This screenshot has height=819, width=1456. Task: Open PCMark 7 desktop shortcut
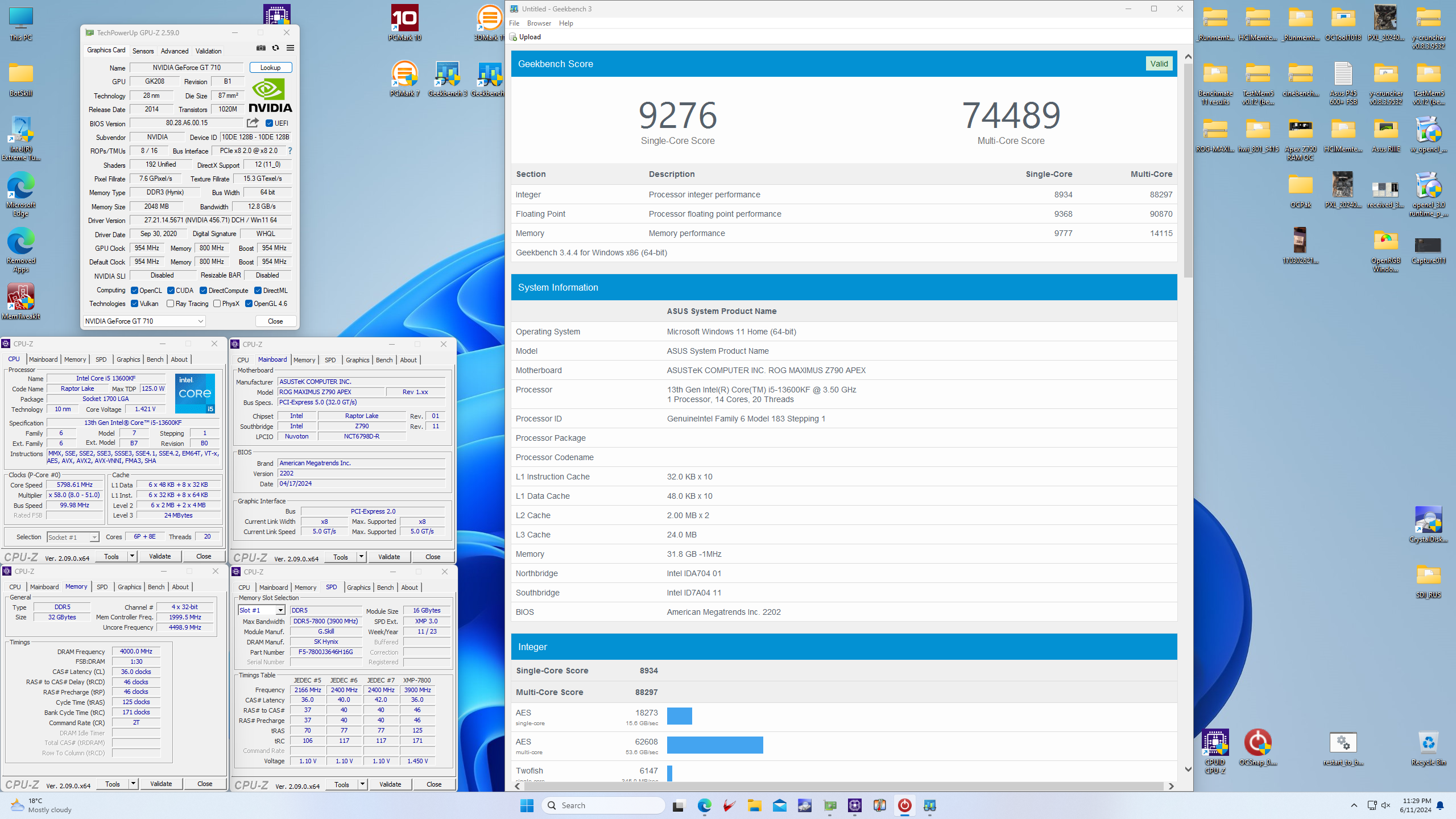[404, 78]
